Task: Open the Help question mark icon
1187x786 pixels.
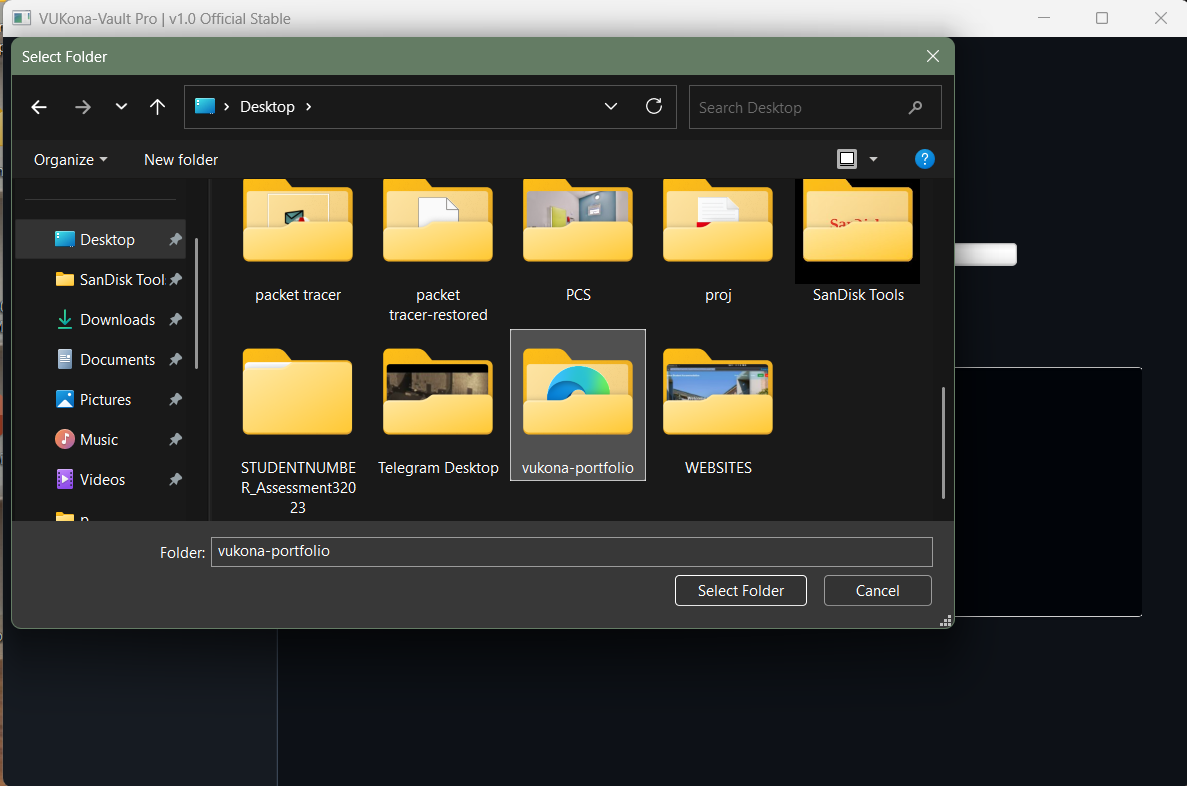Action: tap(924, 158)
